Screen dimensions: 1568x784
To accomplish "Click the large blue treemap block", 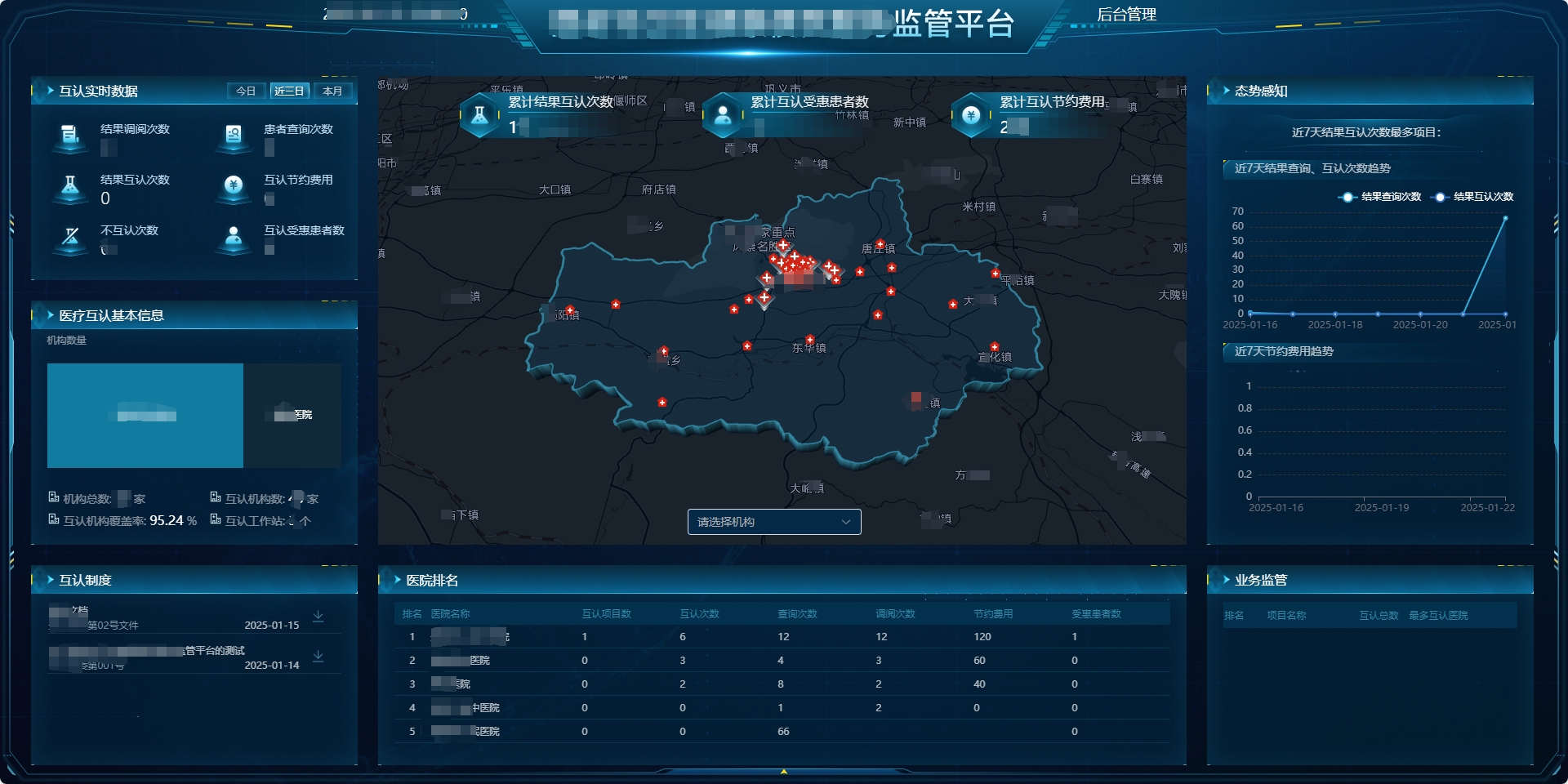I will click(x=145, y=416).
